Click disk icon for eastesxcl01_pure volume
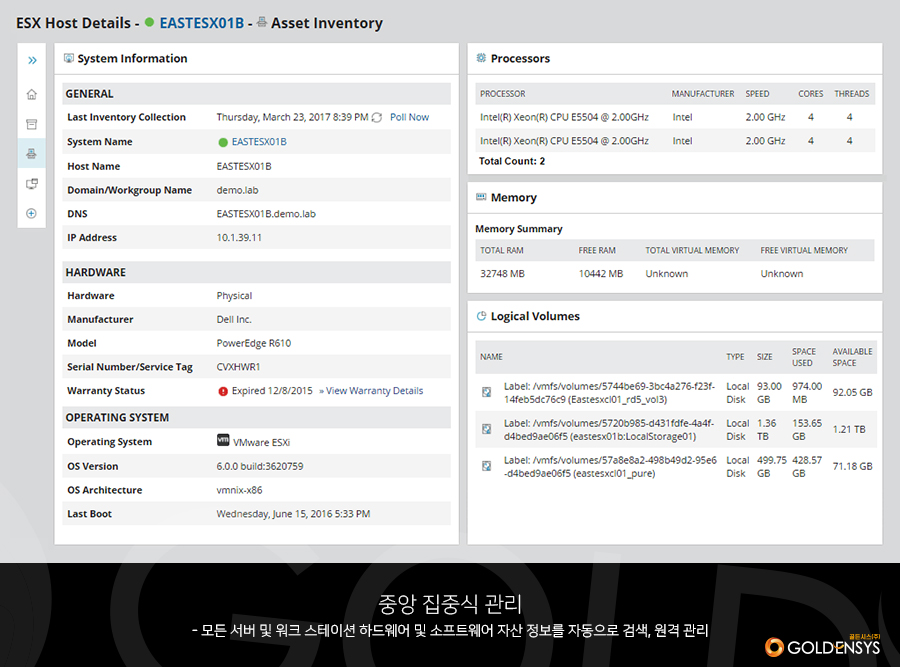This screenshot has width=900, height=667. (x=486, y=466)
